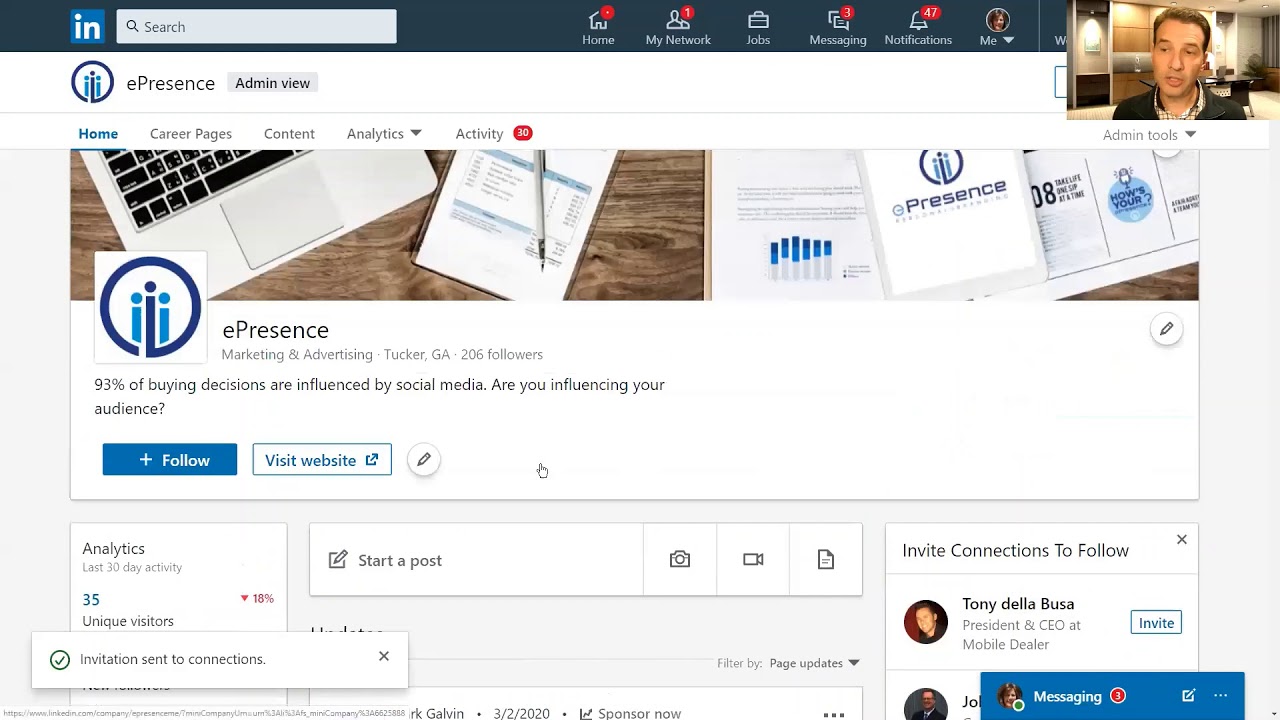Dismiss the invitation sent notification
The width and height of the screenshot is (1280, 720).
tap(384, 656)
